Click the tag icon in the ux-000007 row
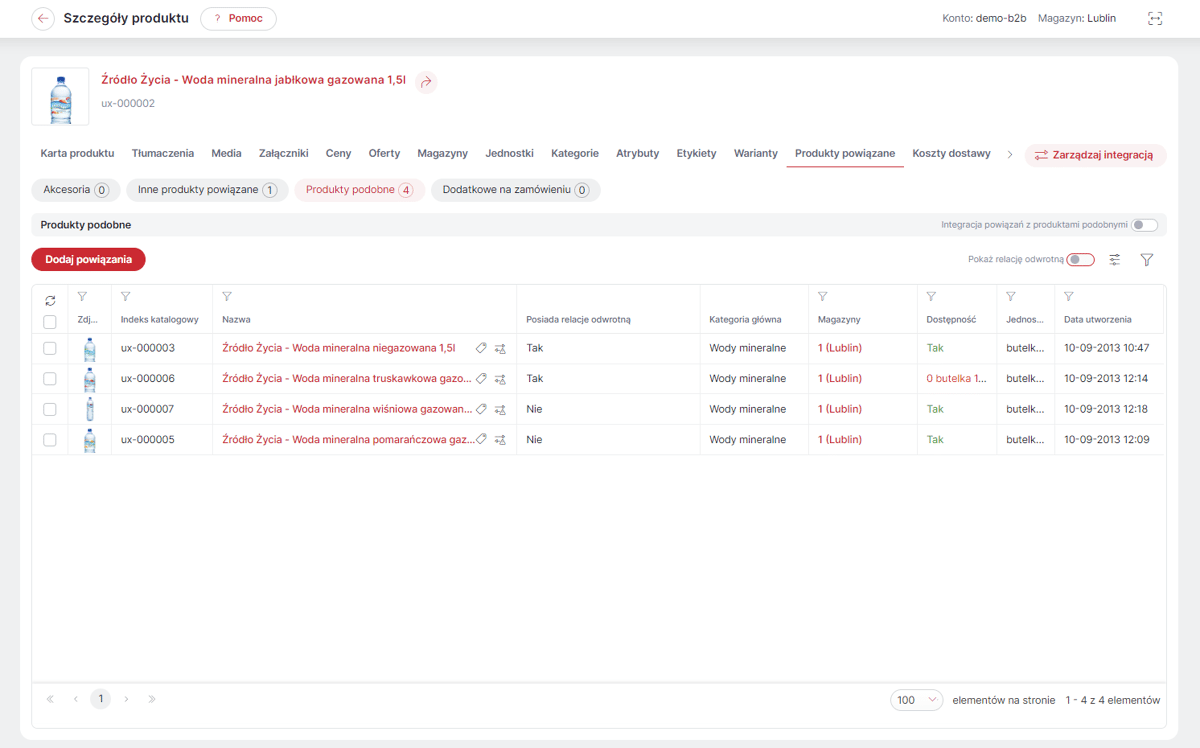 pyautogui.click(x=481, y=408)
